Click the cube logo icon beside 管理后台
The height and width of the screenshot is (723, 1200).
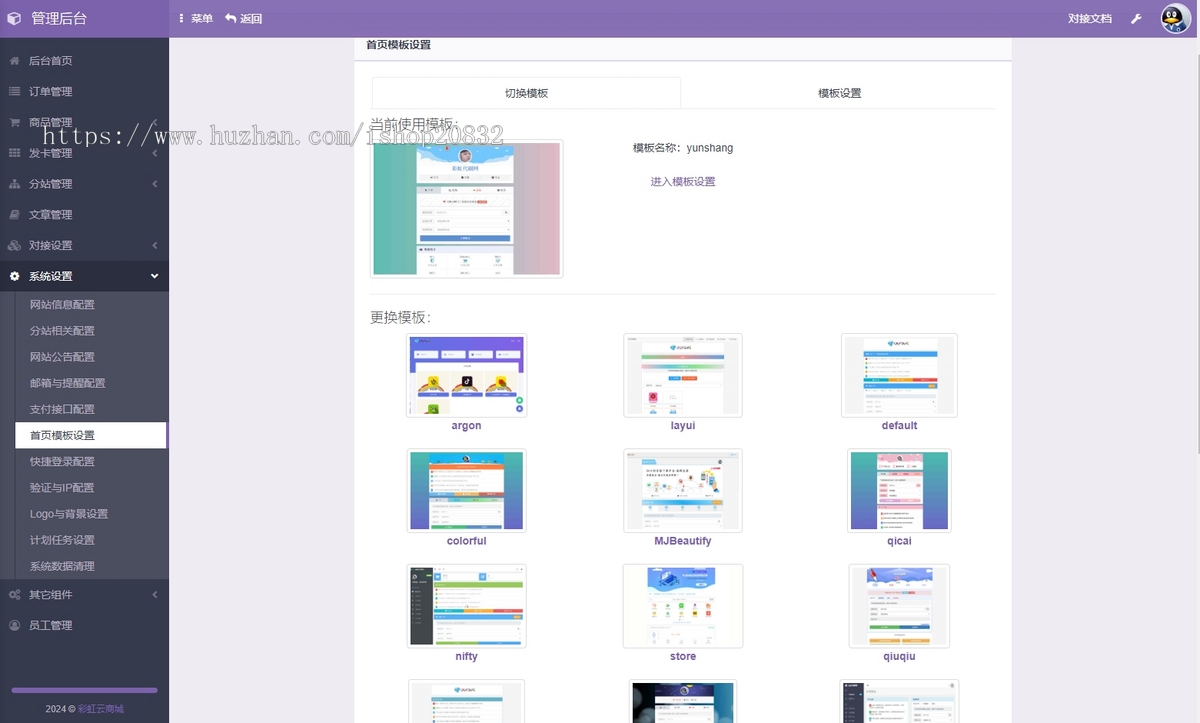[14, 18]
